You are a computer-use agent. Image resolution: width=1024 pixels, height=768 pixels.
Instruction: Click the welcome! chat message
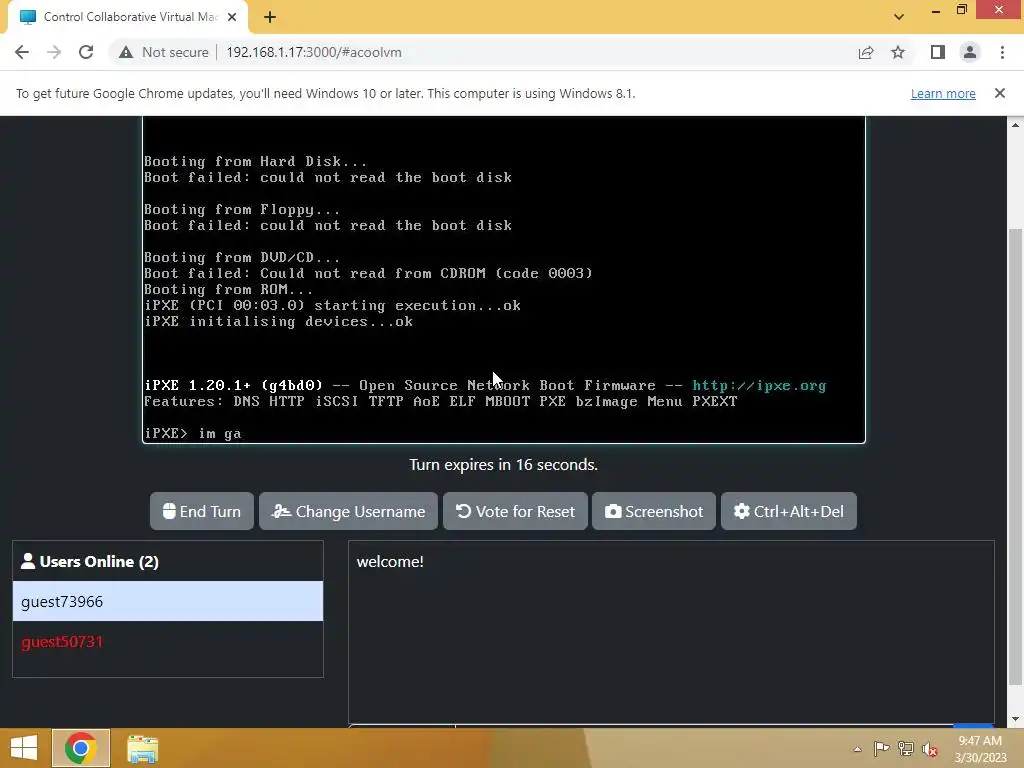coord(390,562)
